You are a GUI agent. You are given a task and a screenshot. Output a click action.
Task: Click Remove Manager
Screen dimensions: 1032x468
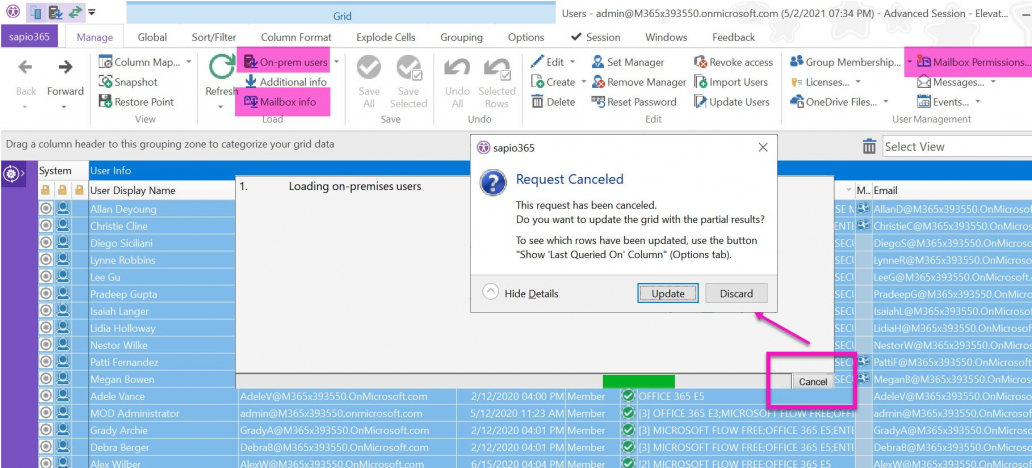[638, 82]
